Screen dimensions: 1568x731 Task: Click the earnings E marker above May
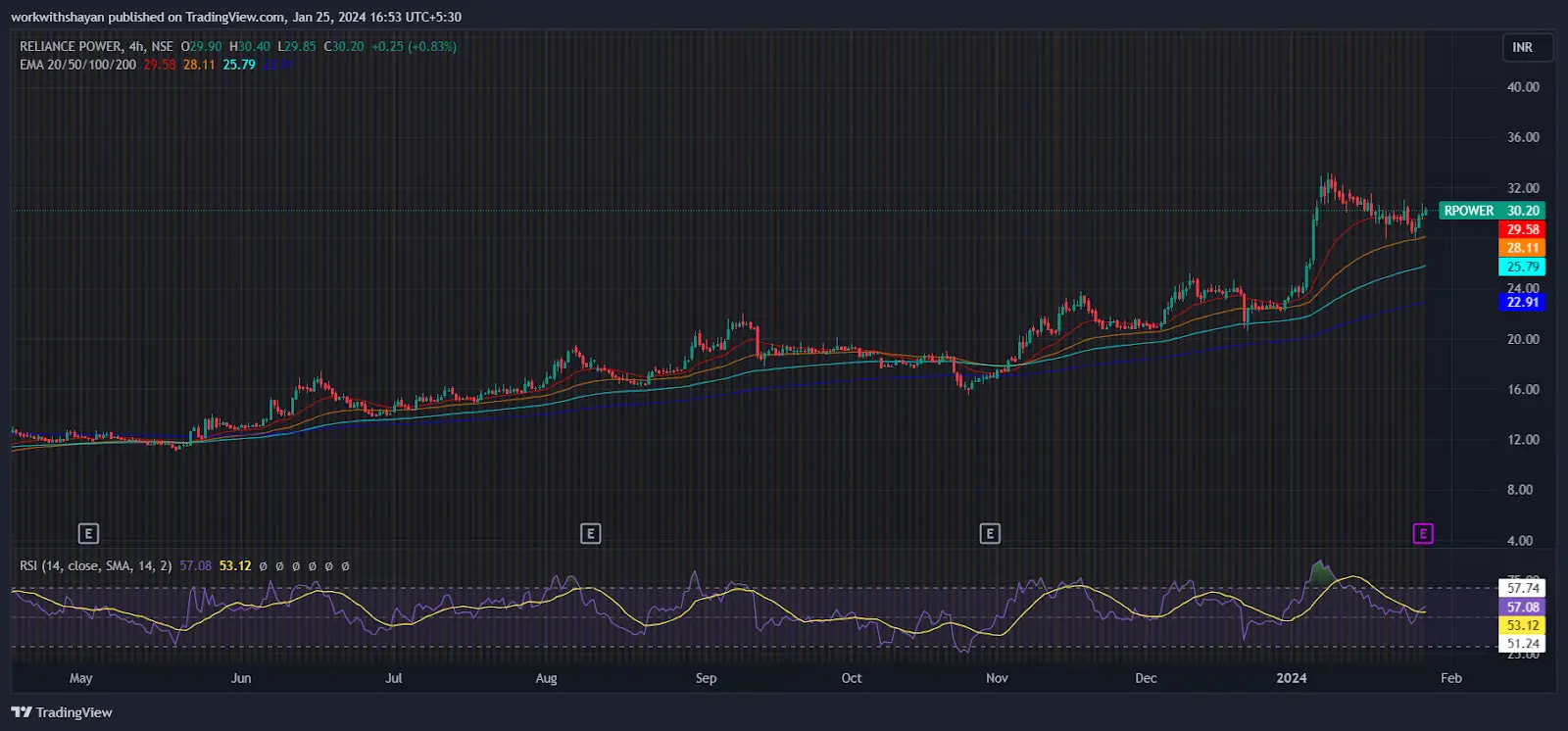pyautogui.click(x=88, y=534)
